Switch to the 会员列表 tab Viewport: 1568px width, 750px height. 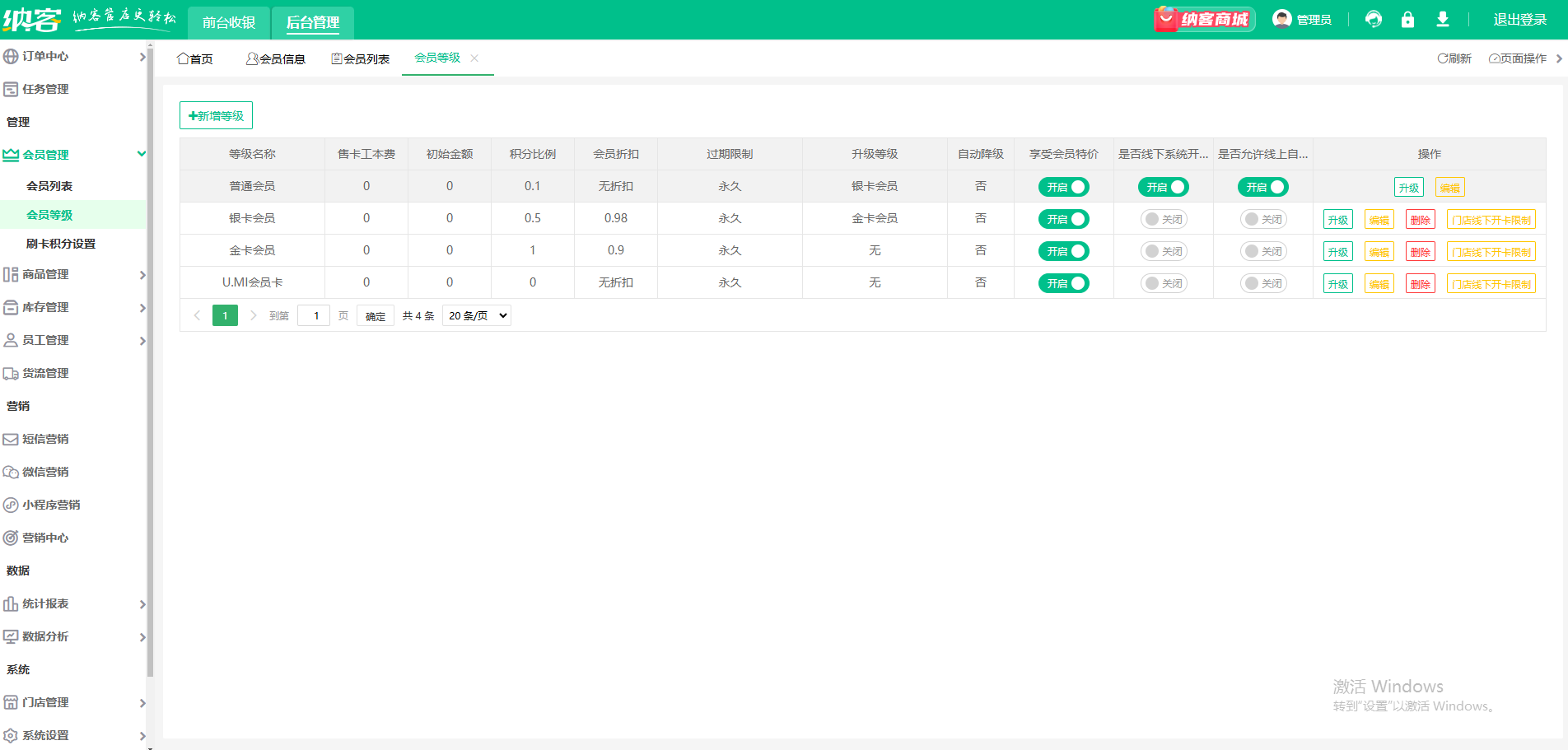click(361, 58)
